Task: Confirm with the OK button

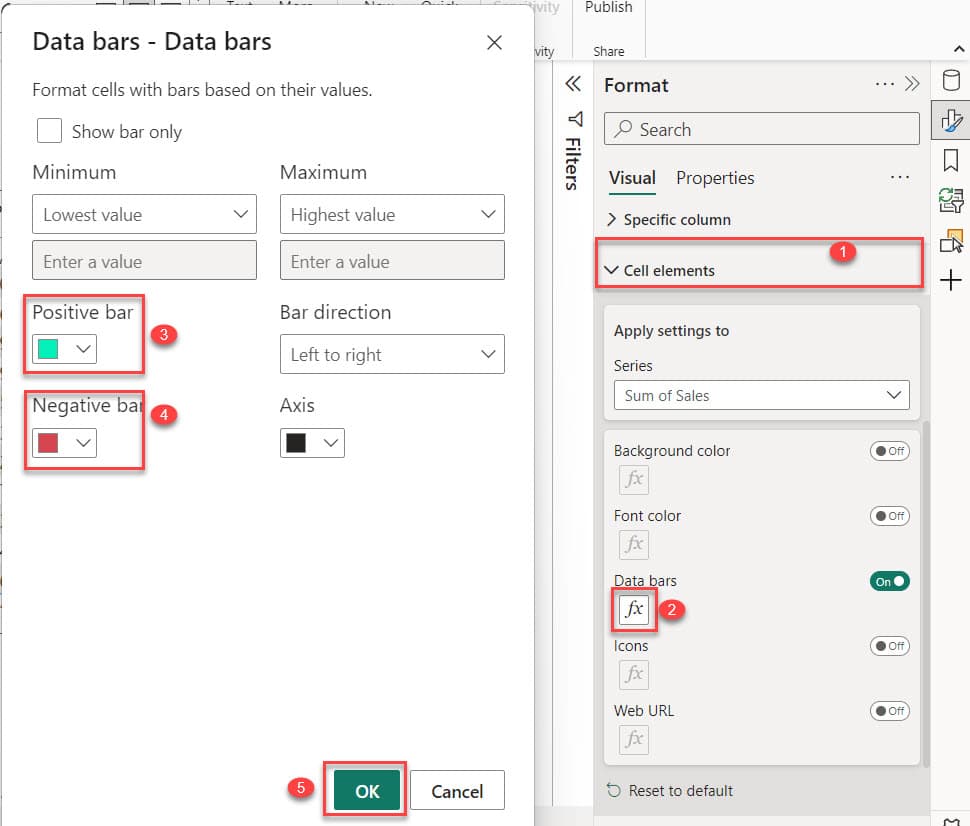Action: click(x=367, y=790)
